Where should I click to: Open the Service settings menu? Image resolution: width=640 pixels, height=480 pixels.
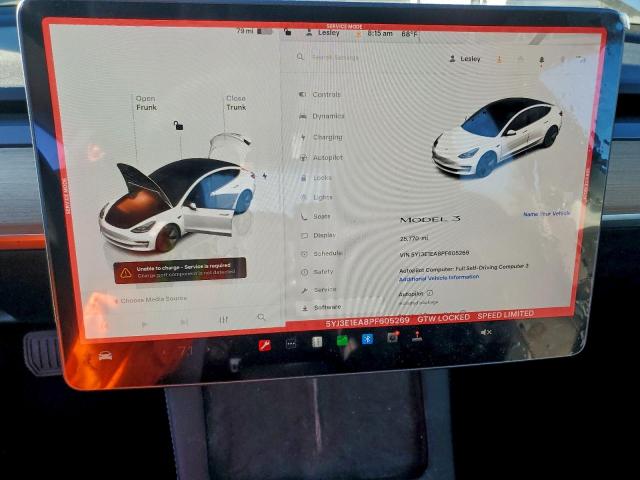[x=319, y=290]
